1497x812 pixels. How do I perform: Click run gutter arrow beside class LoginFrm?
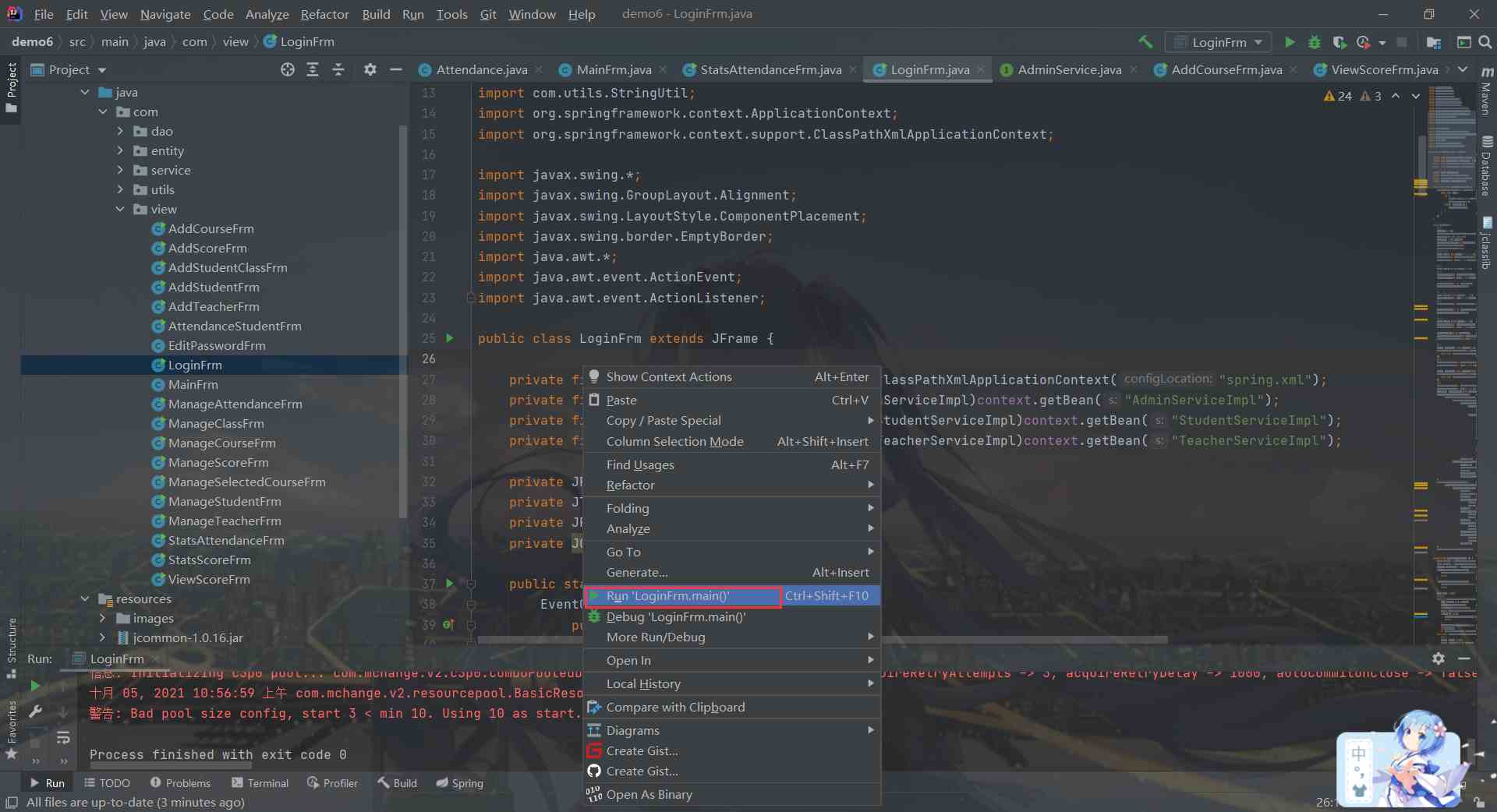[450, 338]
